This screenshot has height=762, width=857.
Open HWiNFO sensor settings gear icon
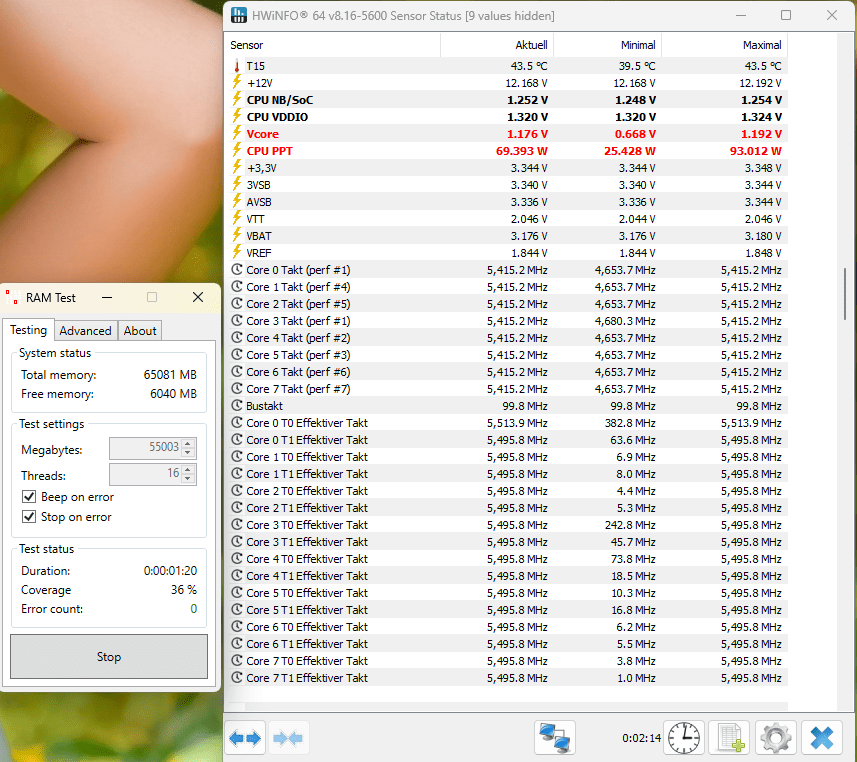(x=776, y=738)
